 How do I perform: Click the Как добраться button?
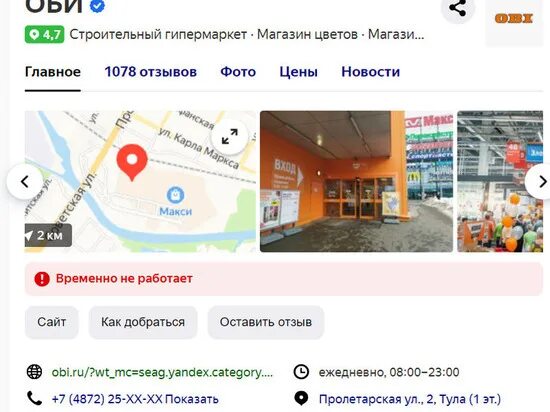[x=143, y=322]
